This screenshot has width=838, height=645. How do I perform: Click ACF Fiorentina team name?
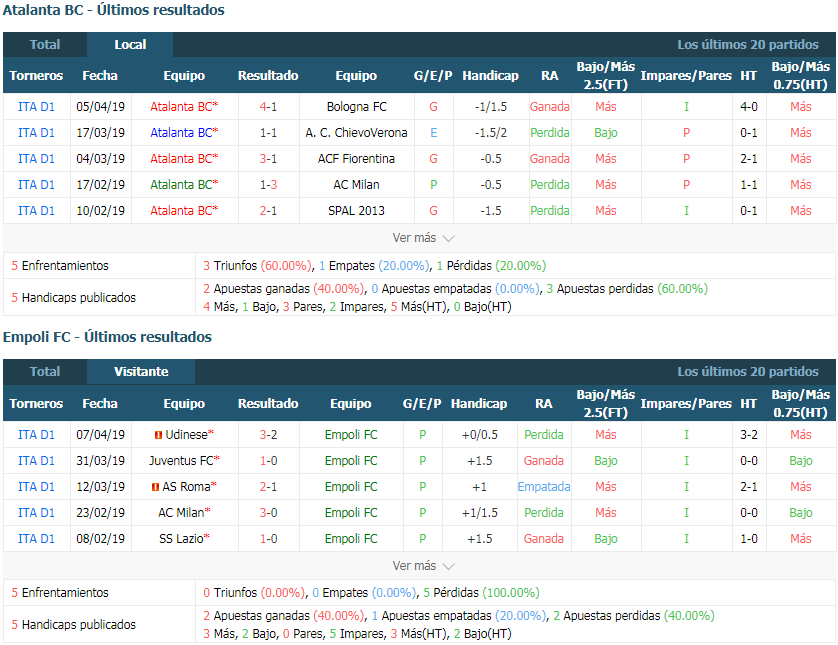(x=356, y=159)
